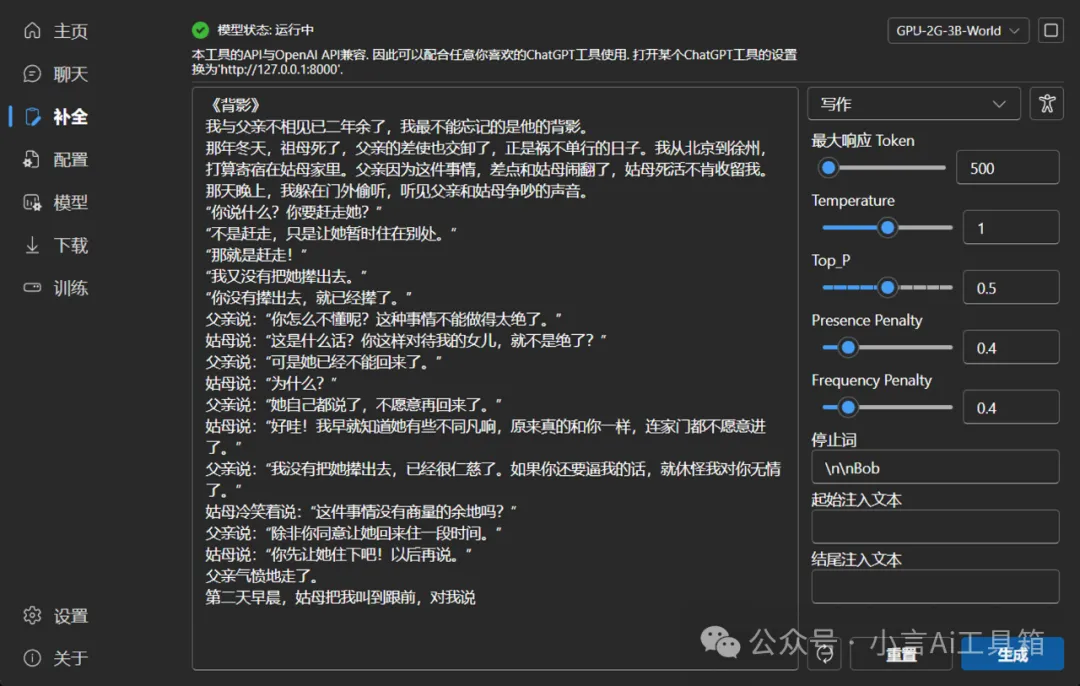Open the 关于 about info icon

(x=33, y=658)
